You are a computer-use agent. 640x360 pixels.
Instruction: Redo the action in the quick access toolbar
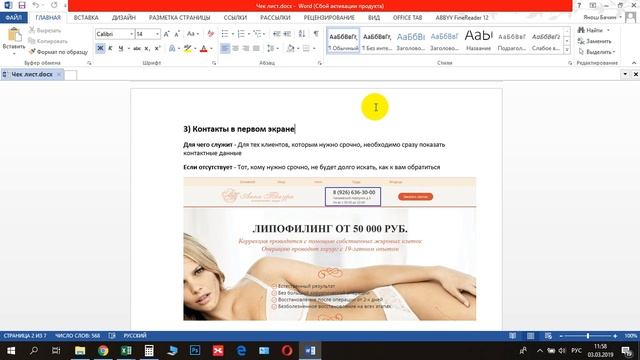coord(54,5)
